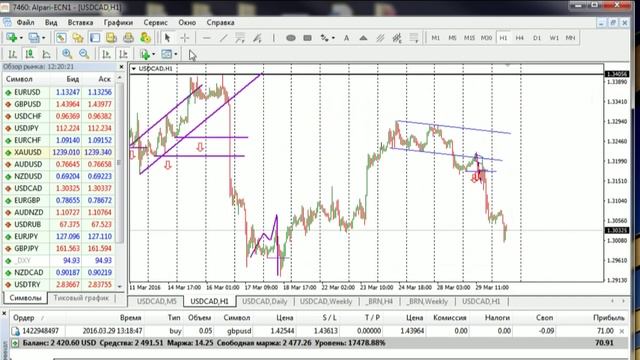Image resolution: width=640 pixels, height=360 pixels.
Task: Switch chart to candlesticks type
Action: tap(29, 54)
